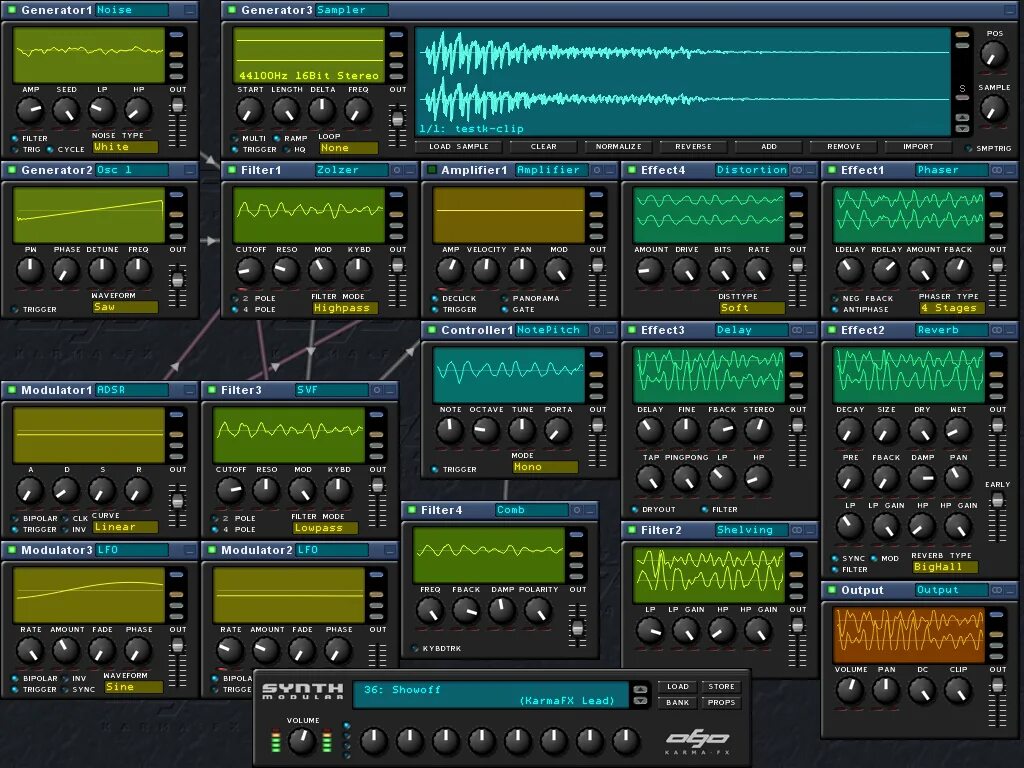The height and width of the screenshot is (768, 1024).
Task: Click the PROPS button
Action: pos(721,703)
